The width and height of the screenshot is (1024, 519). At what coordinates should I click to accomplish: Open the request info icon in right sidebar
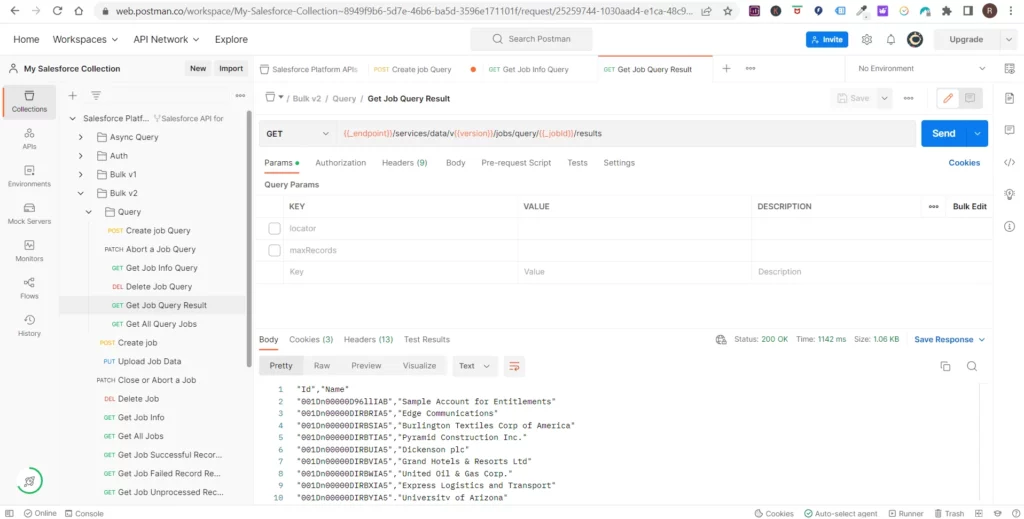[1009, 227]
